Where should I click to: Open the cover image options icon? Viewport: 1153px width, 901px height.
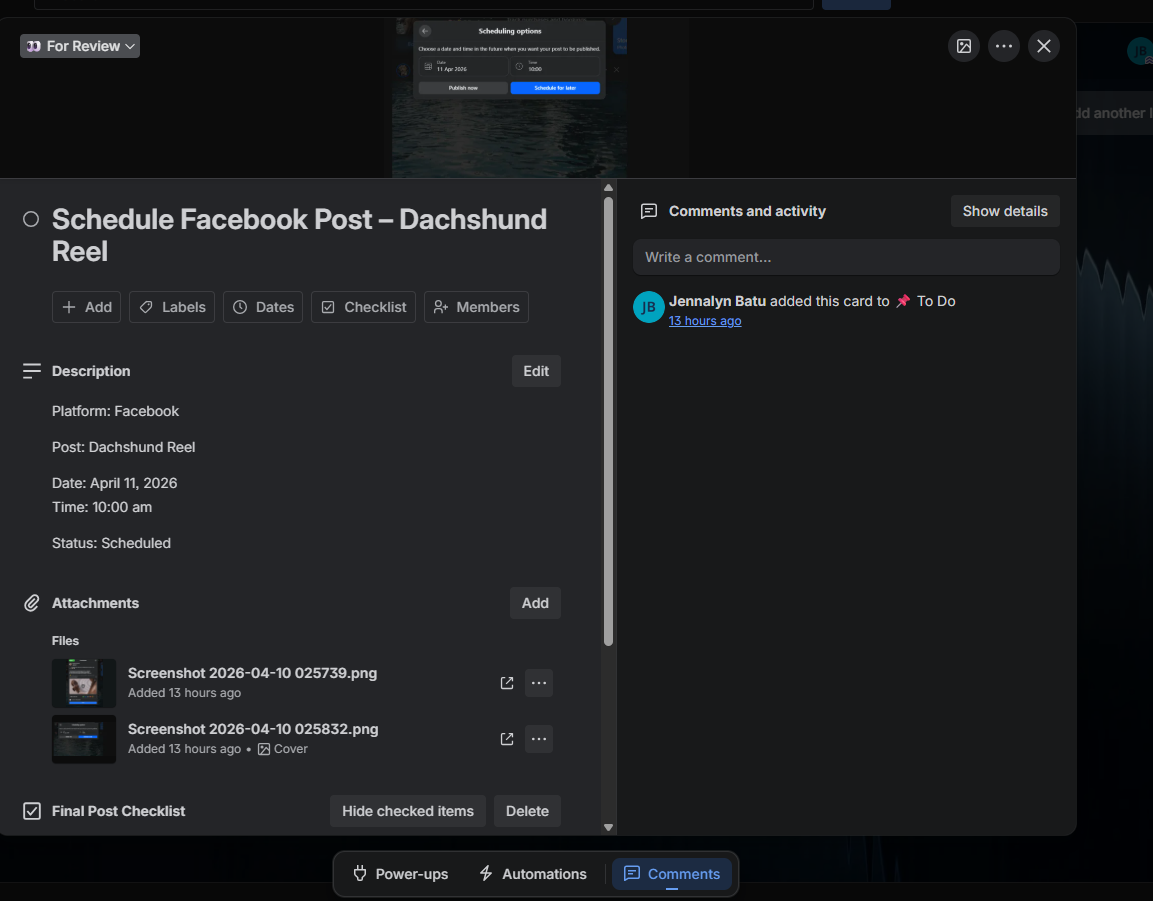pos(963,46)
